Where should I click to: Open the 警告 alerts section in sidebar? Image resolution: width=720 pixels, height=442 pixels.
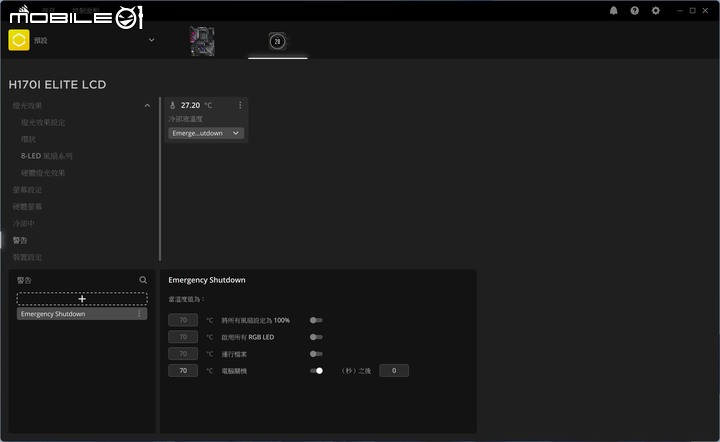pos(20,240)
